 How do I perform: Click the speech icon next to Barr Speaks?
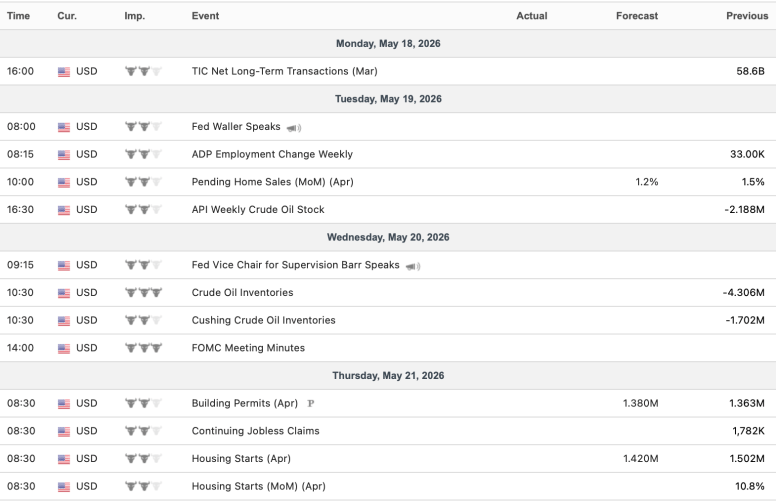[412, 266]
